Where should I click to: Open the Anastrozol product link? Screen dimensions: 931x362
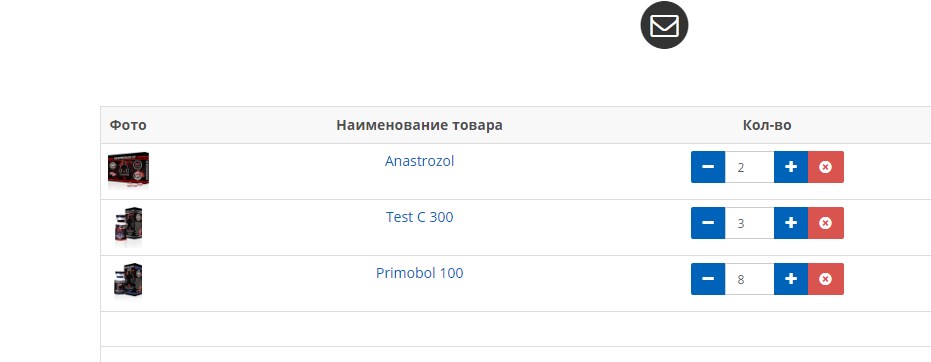click(x=419, y=161)
